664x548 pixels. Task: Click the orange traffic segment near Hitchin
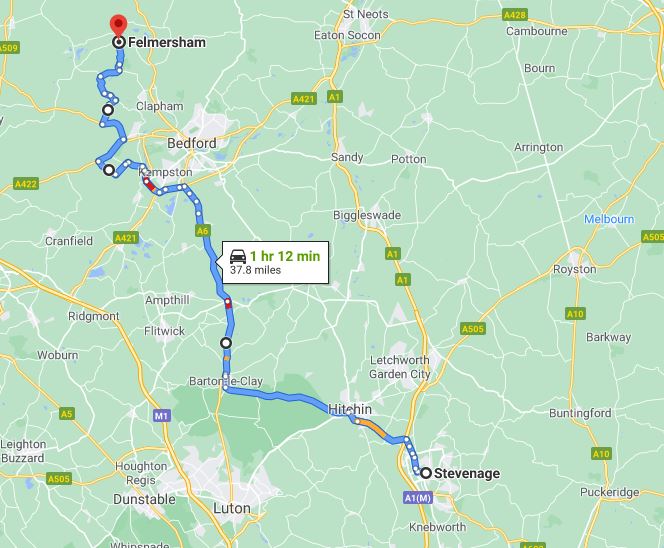(x=371, y=427)
